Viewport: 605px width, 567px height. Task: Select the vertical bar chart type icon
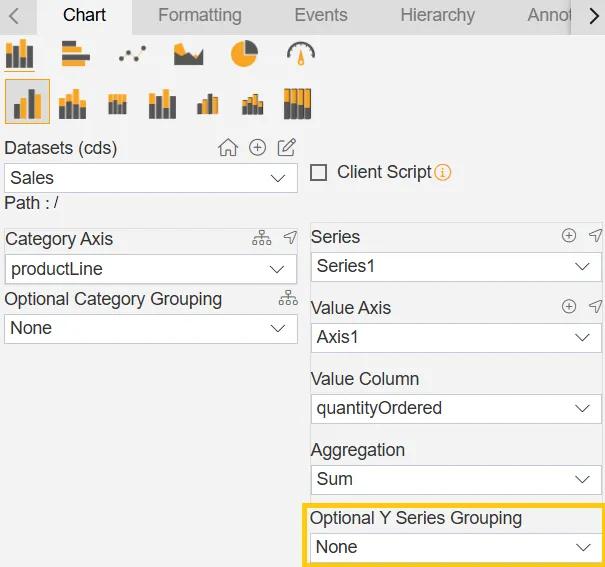pyautogui.click(x=19, y=54)
